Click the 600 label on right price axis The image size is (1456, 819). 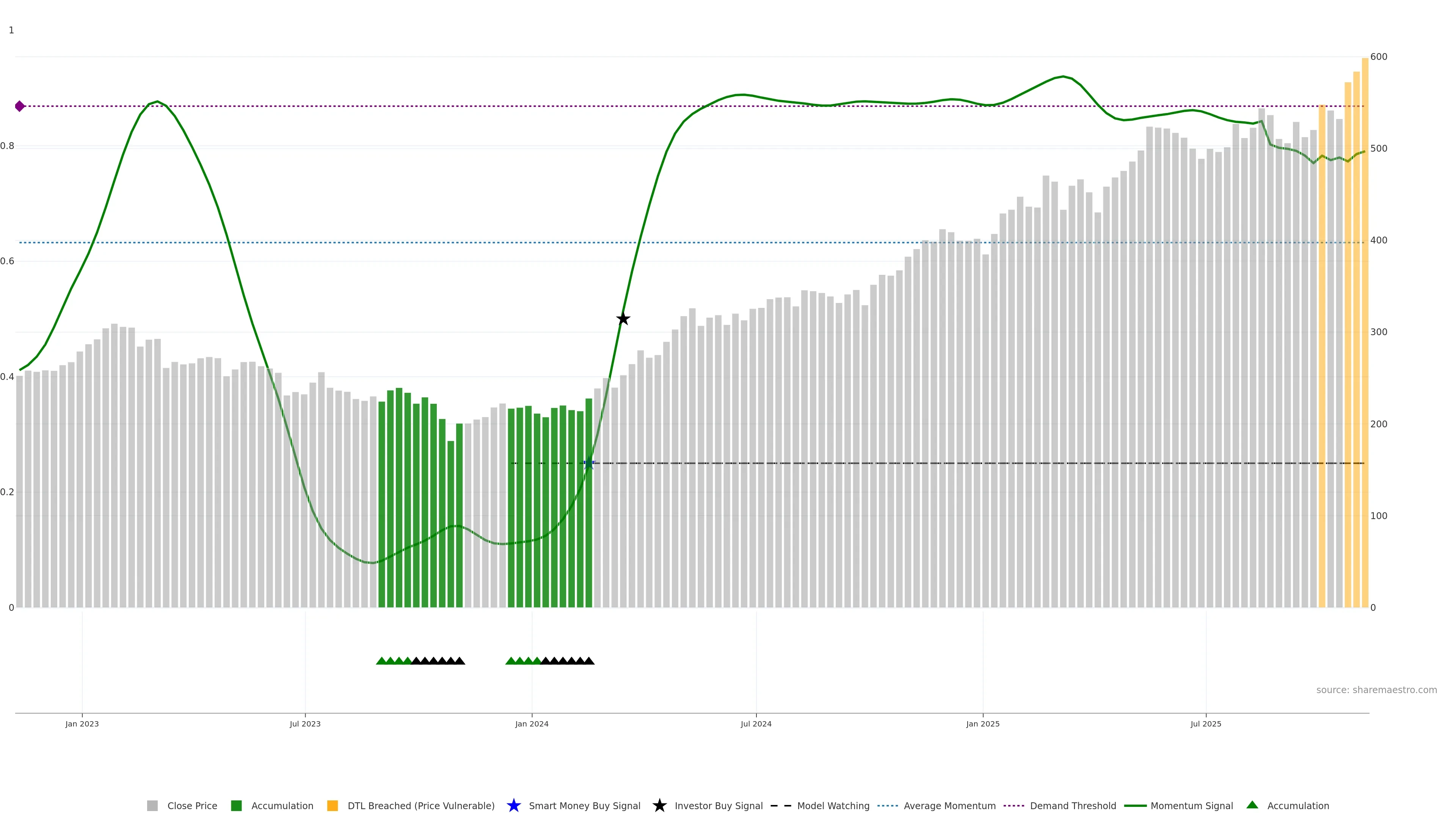pyautogui.click(x=1379, y=57)
